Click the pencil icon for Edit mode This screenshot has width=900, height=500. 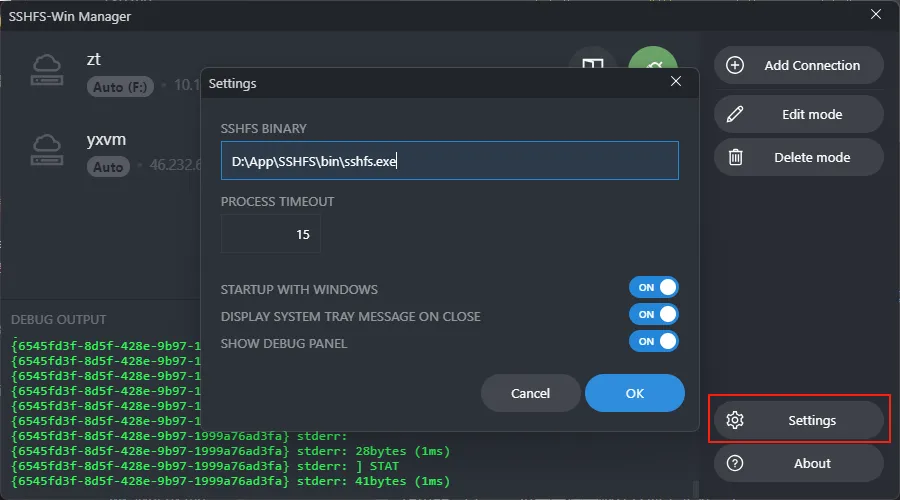coord(735,114)
